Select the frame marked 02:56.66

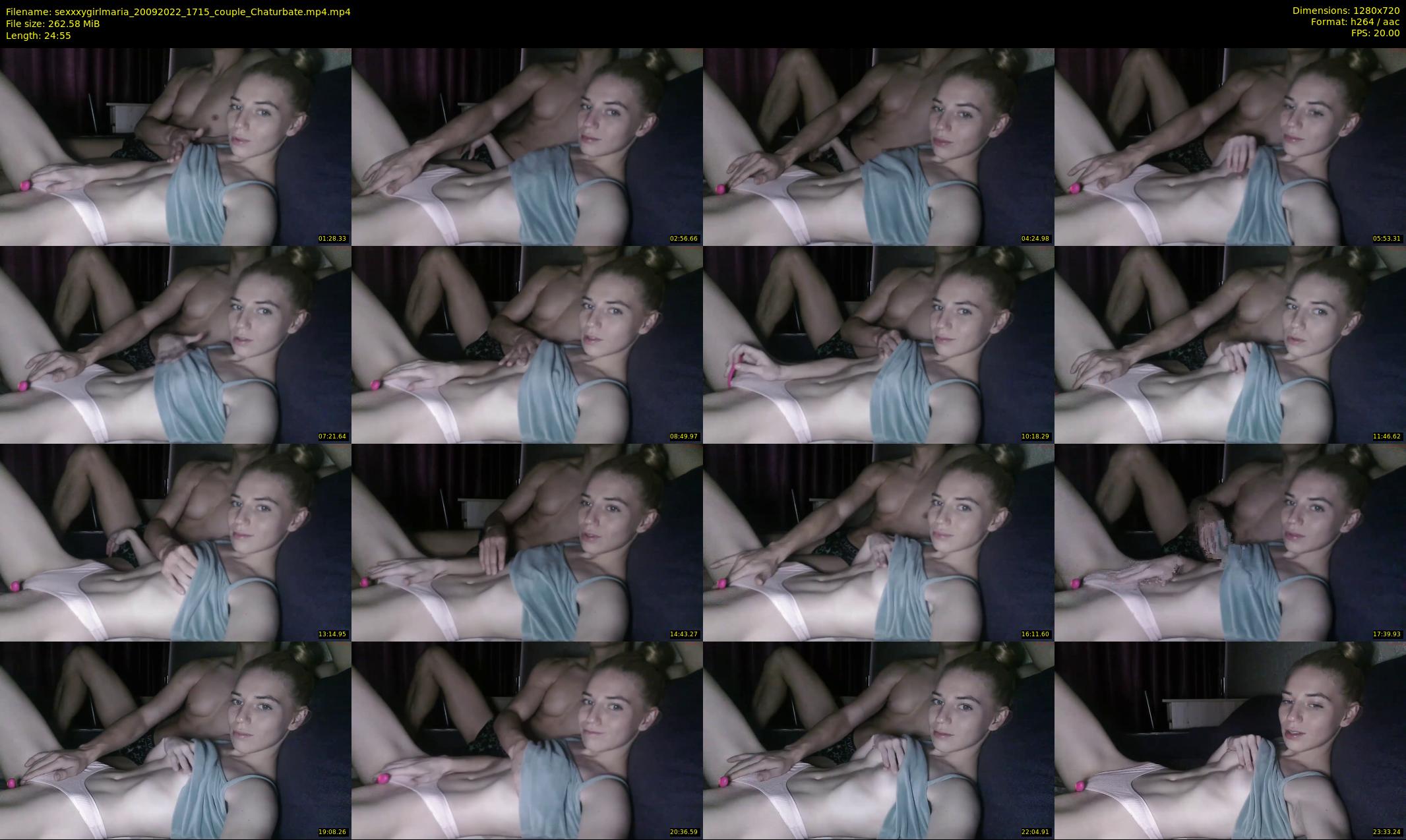click(x=527, y=146)
